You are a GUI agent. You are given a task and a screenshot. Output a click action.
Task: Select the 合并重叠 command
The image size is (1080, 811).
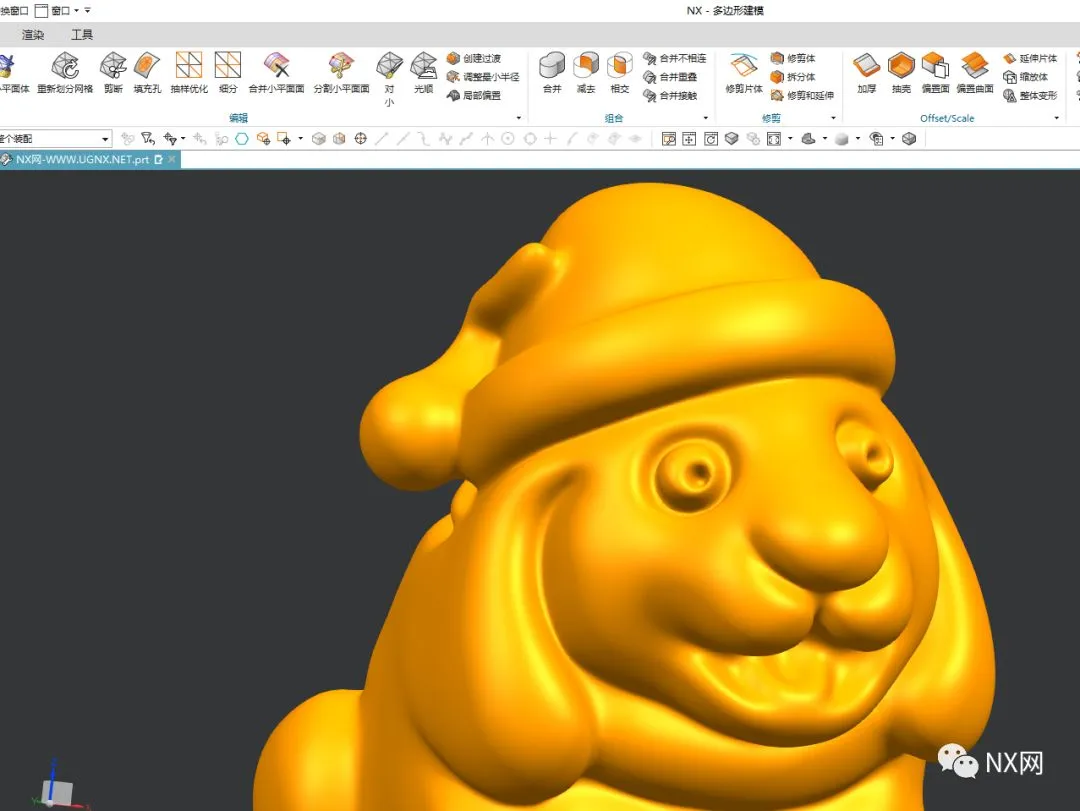tap(670, 77)
